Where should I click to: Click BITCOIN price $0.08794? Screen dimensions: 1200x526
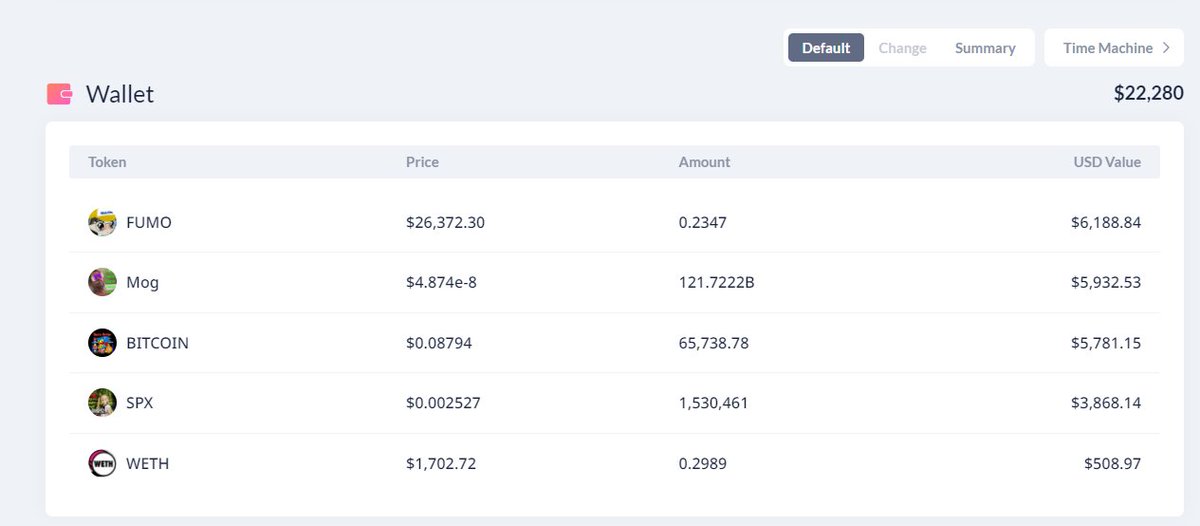(439, 343)
